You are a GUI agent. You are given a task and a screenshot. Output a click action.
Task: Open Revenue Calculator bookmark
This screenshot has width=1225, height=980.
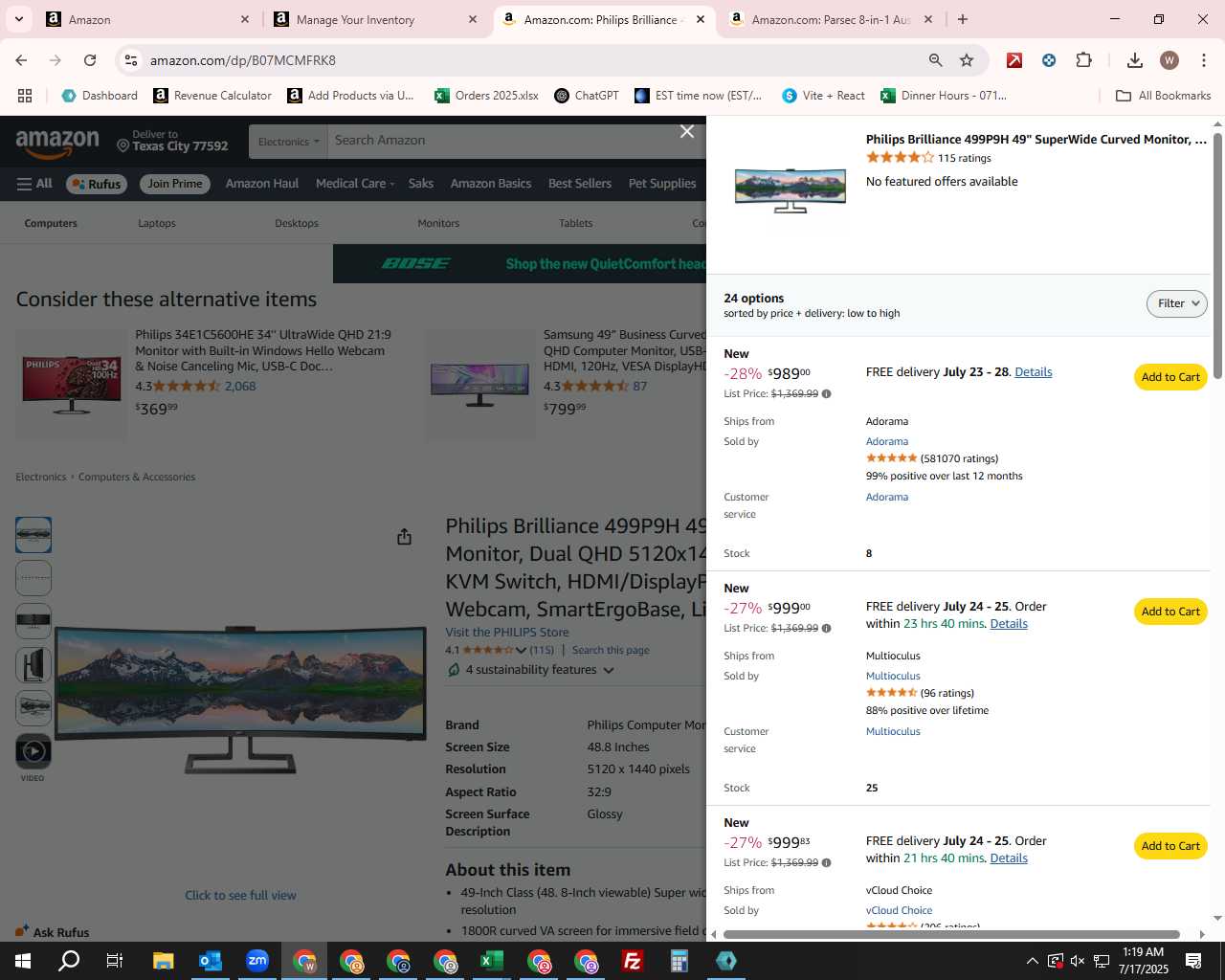pyautogui.click(x=212, y=96)
